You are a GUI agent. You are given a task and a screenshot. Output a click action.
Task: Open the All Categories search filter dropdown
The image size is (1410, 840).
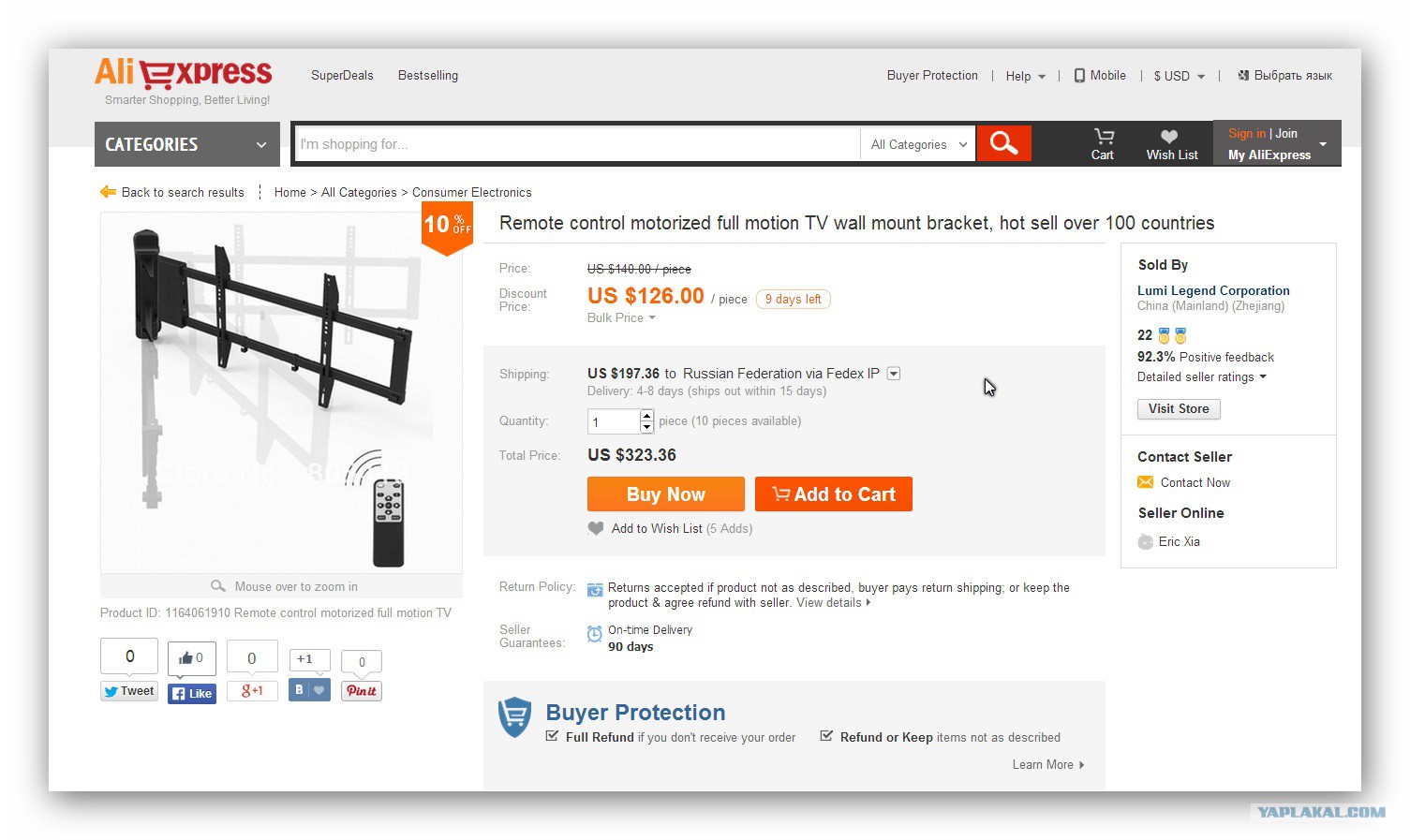point(918,144)
